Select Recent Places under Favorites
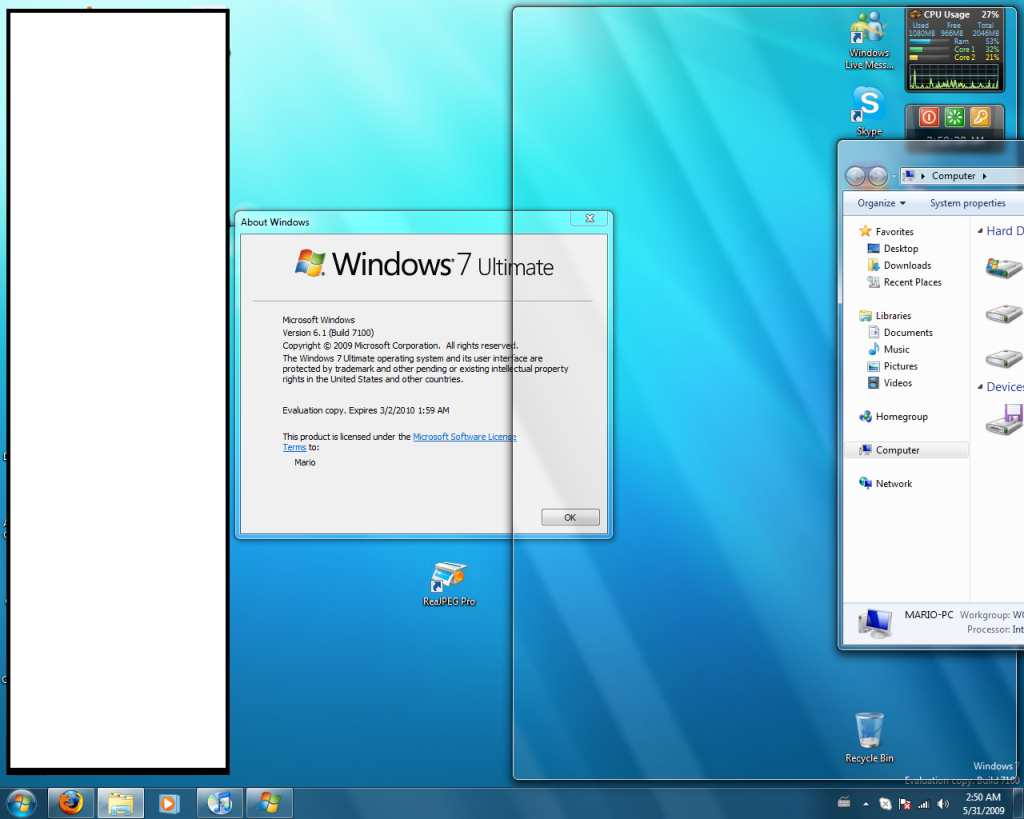Image resolution: width=1024 pixels, height=819 pixels. [904, 282]
